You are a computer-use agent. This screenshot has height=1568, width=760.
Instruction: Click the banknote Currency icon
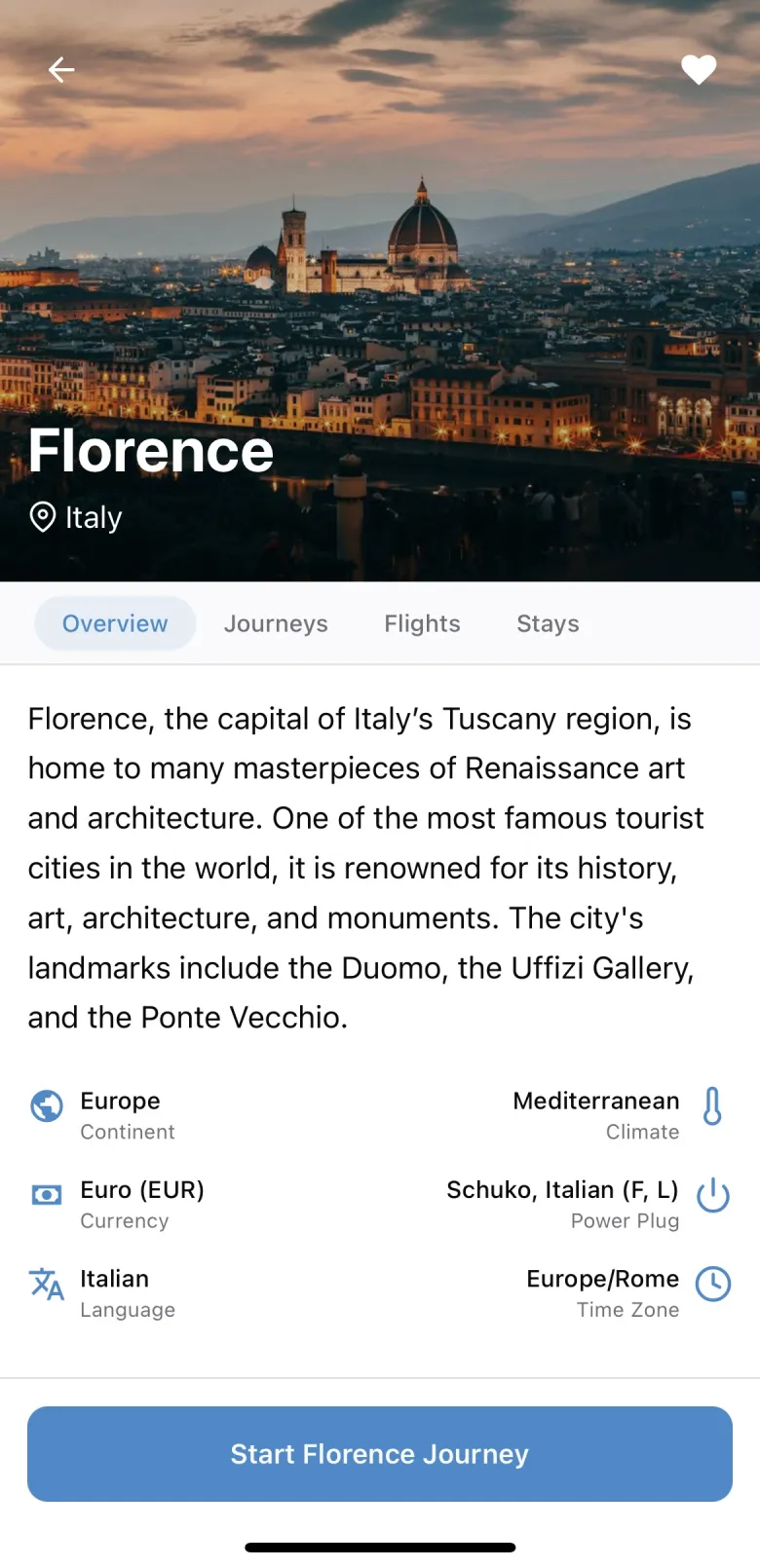(x=47, y=1195)
